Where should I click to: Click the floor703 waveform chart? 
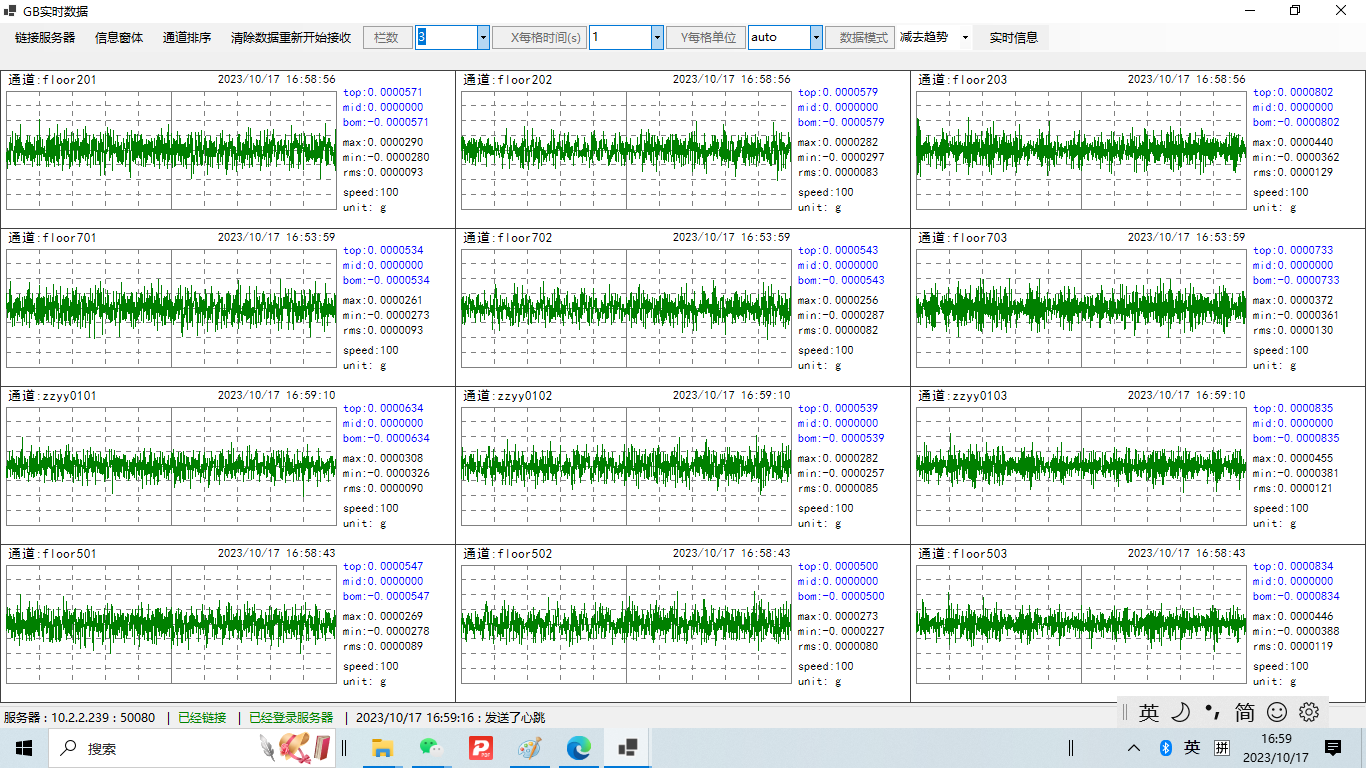(1082, 307)
